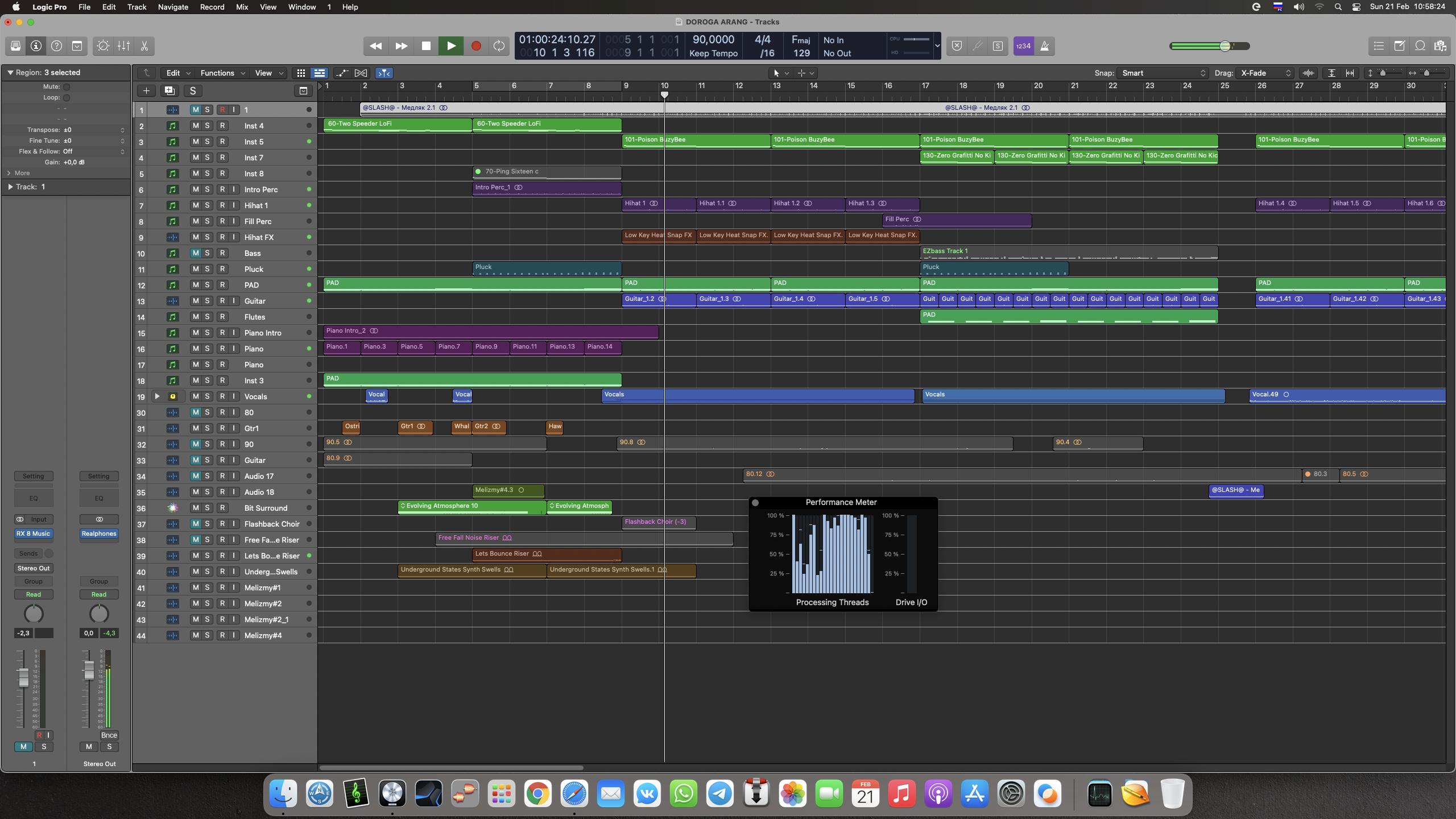
Task: Enable the Count-in 1234 button
Action: 1023,46
